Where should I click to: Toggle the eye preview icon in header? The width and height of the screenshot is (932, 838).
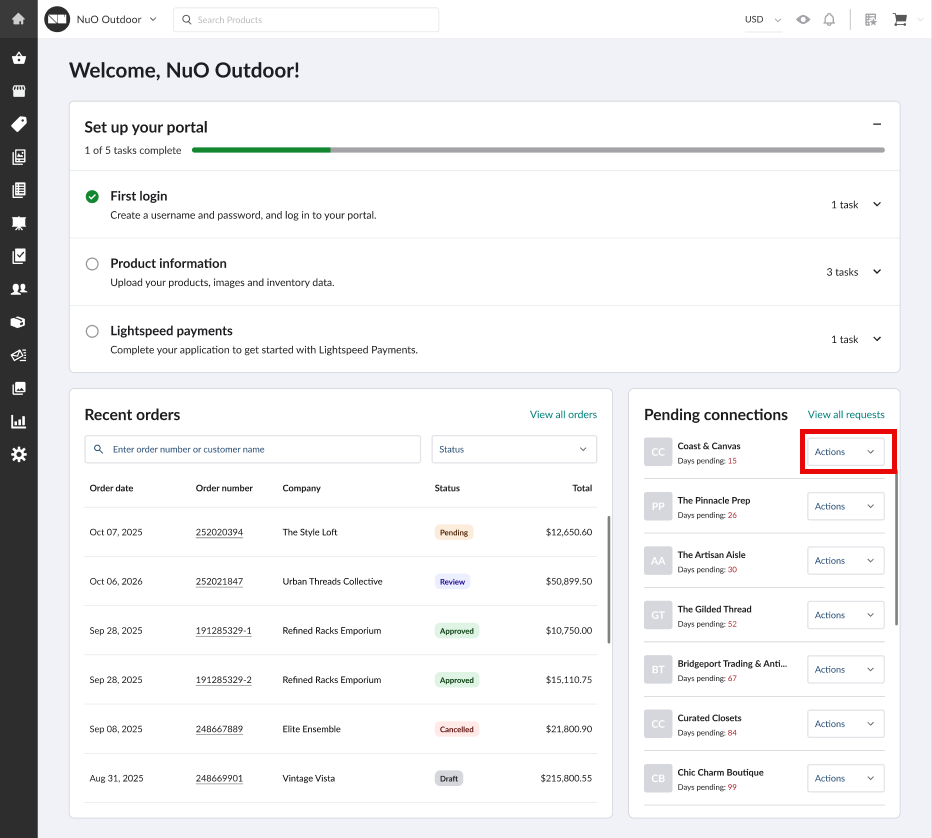[x=803, y=20]
